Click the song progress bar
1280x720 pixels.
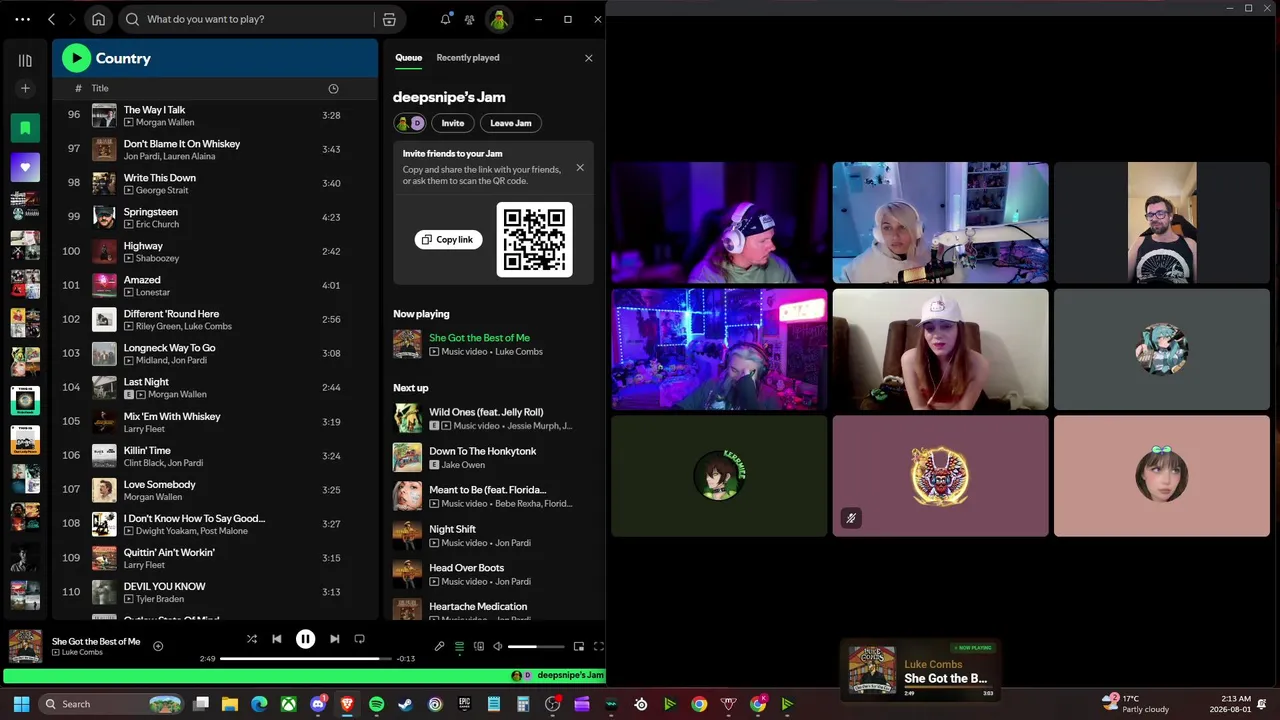(x=306, y=659)
